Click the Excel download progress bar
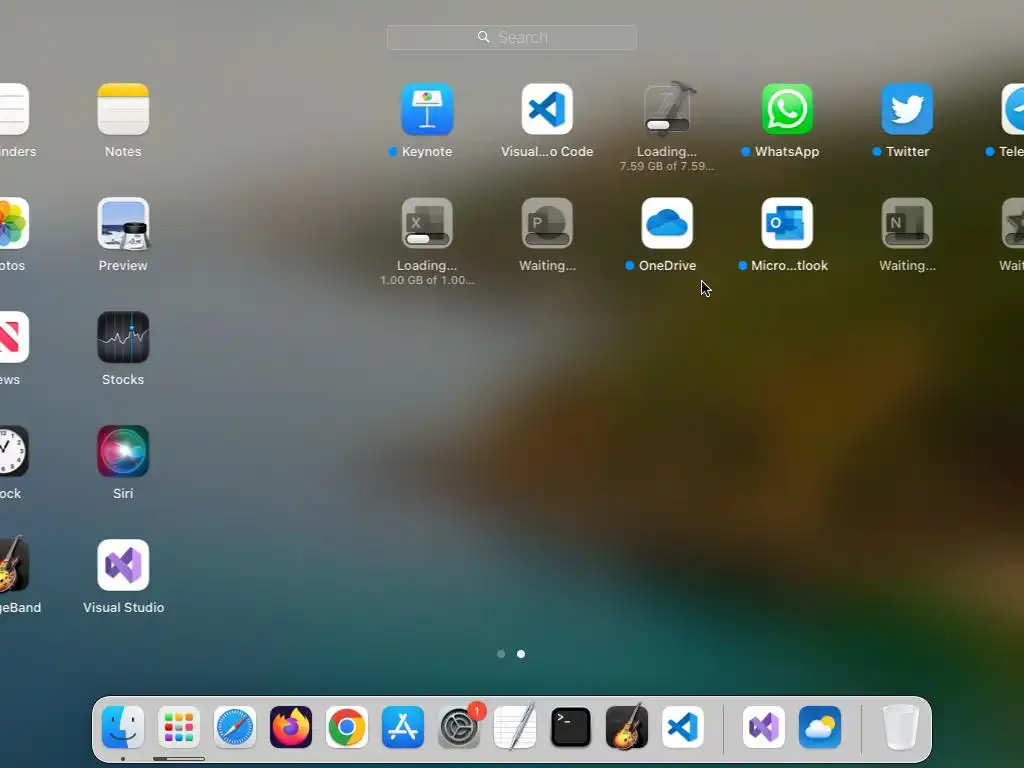1024x768 pixels. click(427, 239)
